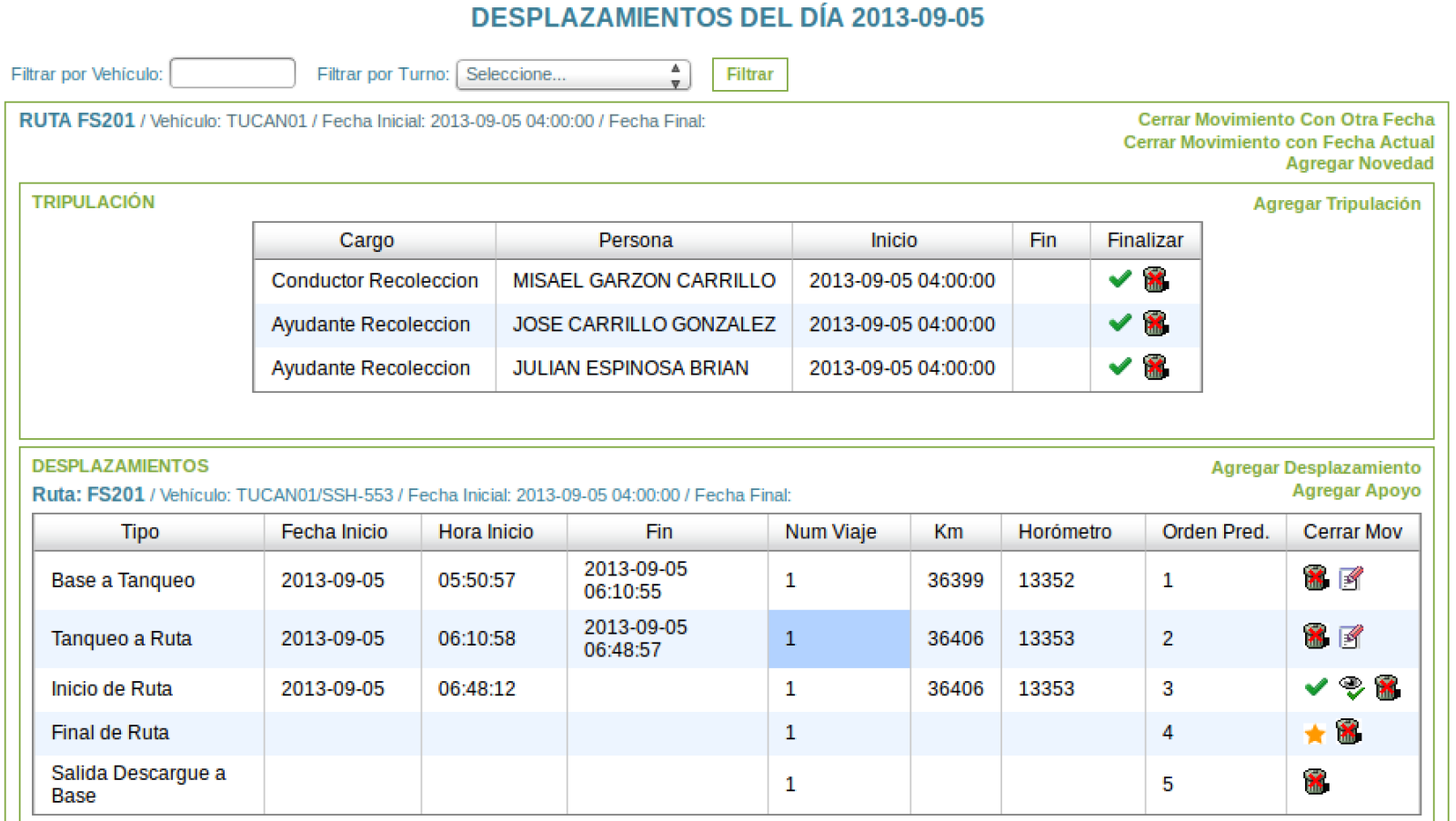Click the Filtrar por Vehículo input field
Viewport: 1456px width, 821px height.
[x=233, y=74]
